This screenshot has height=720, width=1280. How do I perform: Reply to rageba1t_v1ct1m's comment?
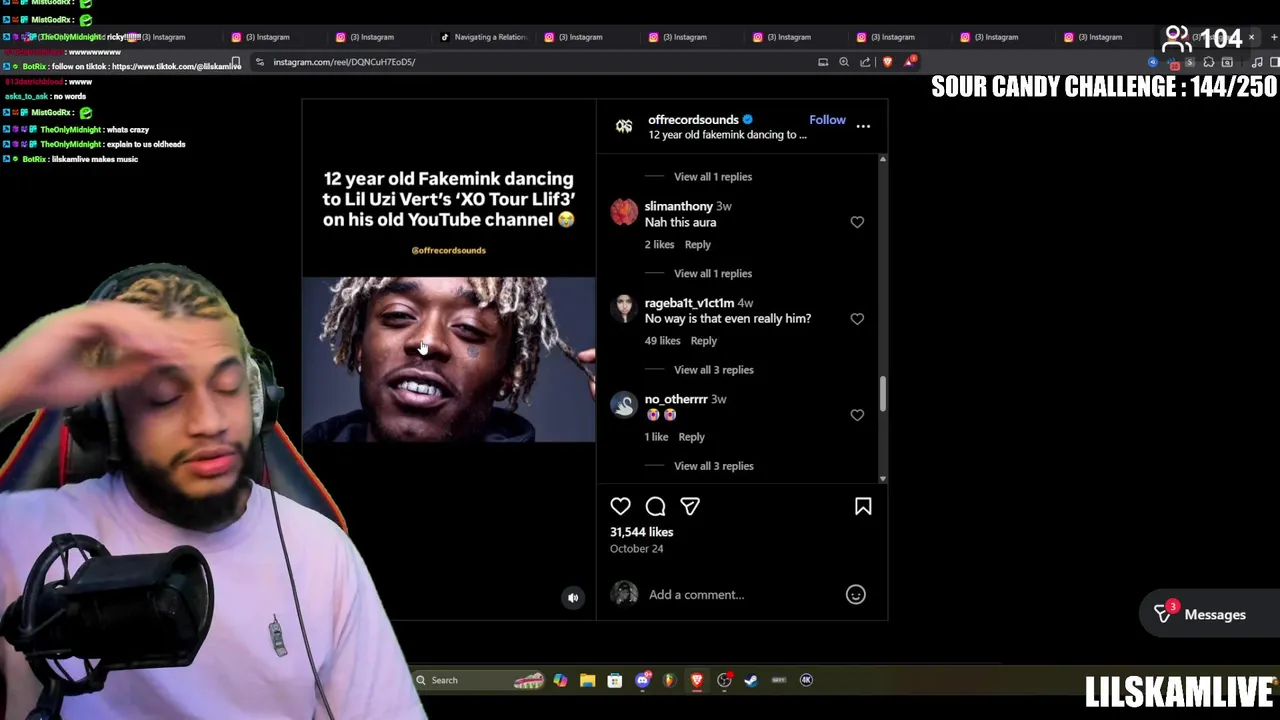[x=703, y=341]
